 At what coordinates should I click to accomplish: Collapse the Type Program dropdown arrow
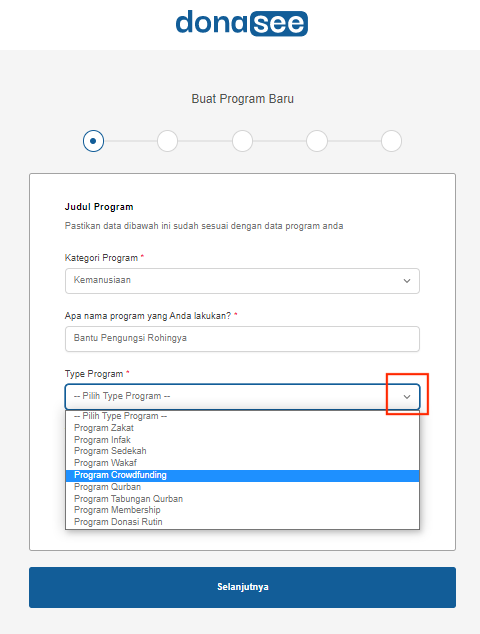pos(407,397)
